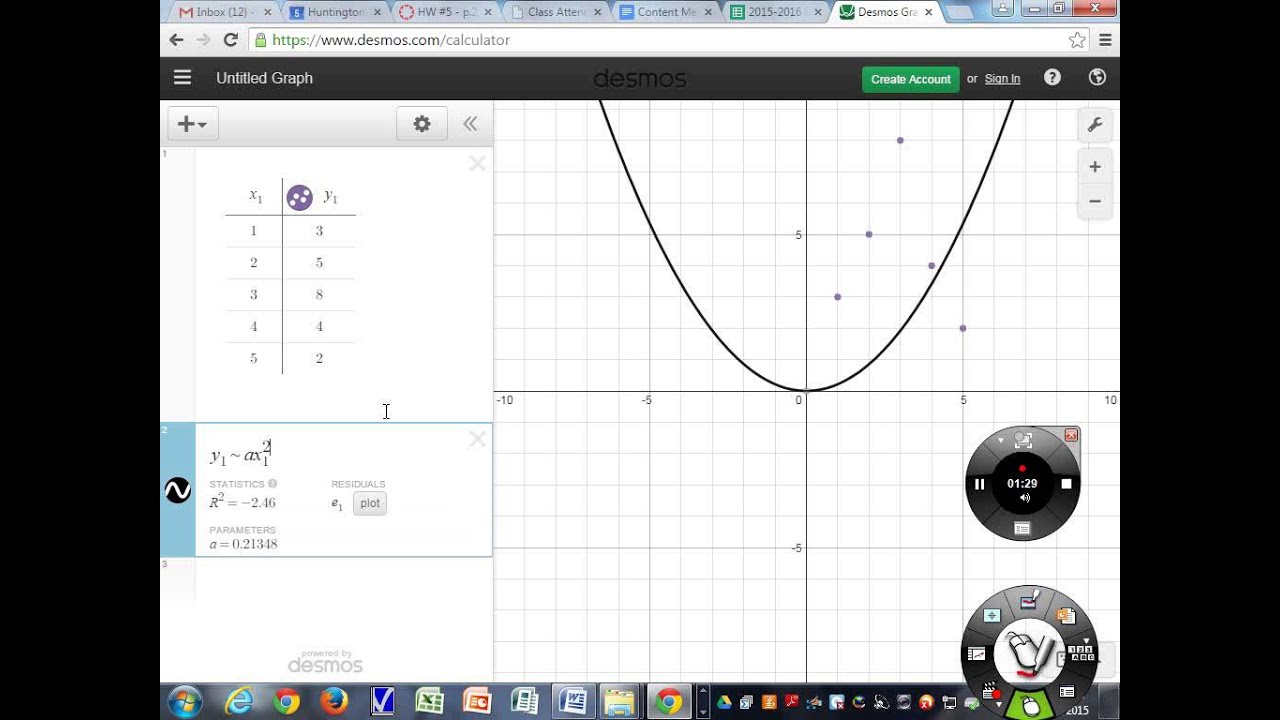Select table cell with y value 3

pyautogui.click(x=319, y=231)
